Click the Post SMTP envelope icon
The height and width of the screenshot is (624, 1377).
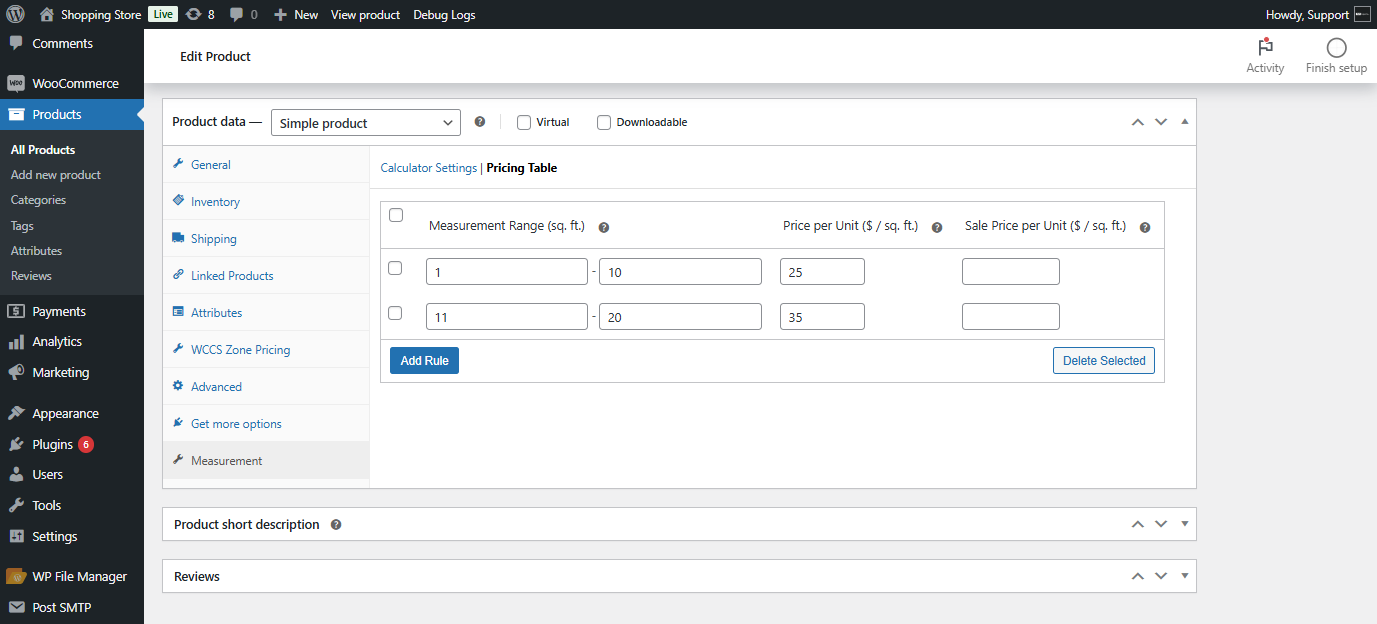pos(16,607)
